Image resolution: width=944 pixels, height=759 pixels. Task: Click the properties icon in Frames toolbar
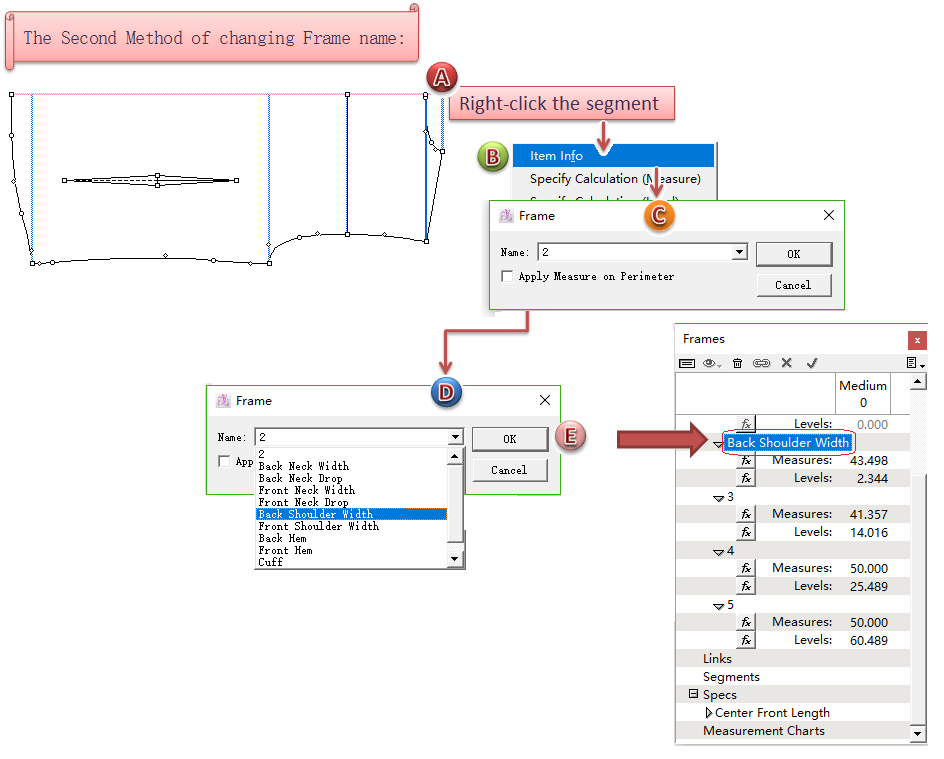click(687, 363)
